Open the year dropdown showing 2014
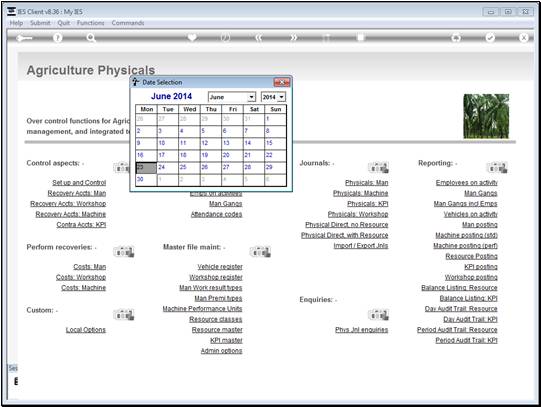 pos(273,97)
